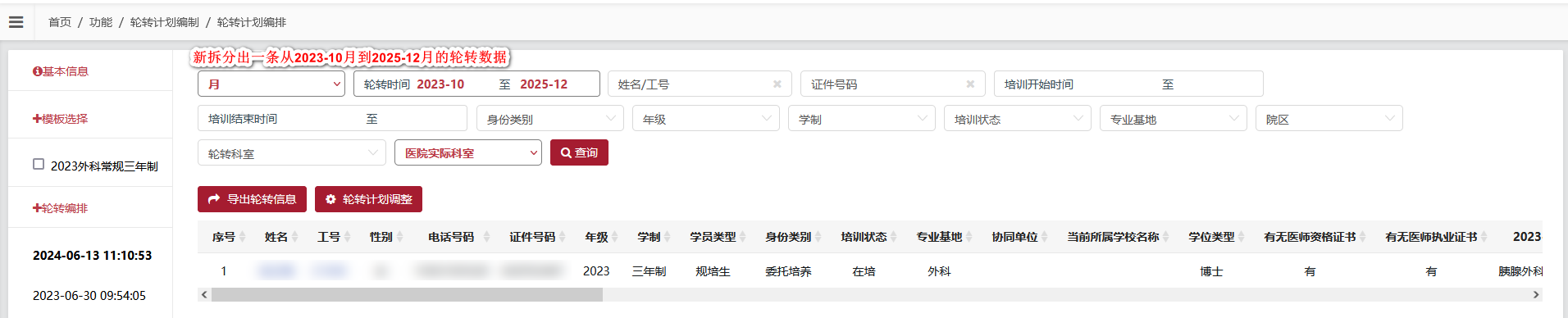Click the 胰腺外科 cell in row 1
This screenshot has height=318, width=1568.
pyautogui.click(x=1520, y=271)
